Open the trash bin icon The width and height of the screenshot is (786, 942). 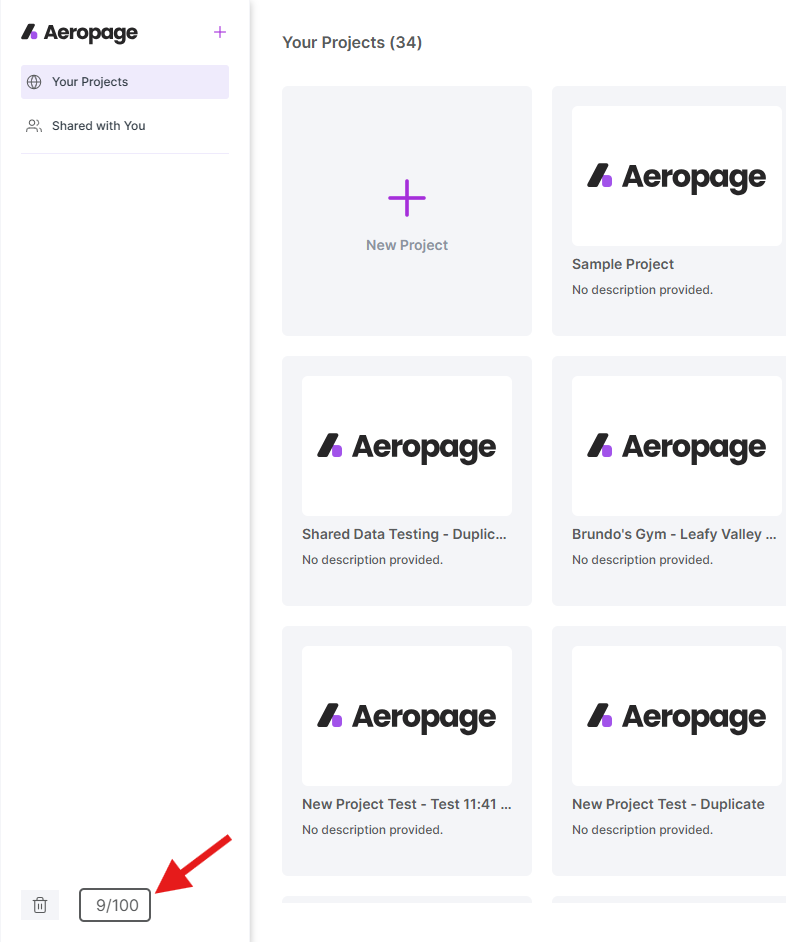tap(40, 905)
